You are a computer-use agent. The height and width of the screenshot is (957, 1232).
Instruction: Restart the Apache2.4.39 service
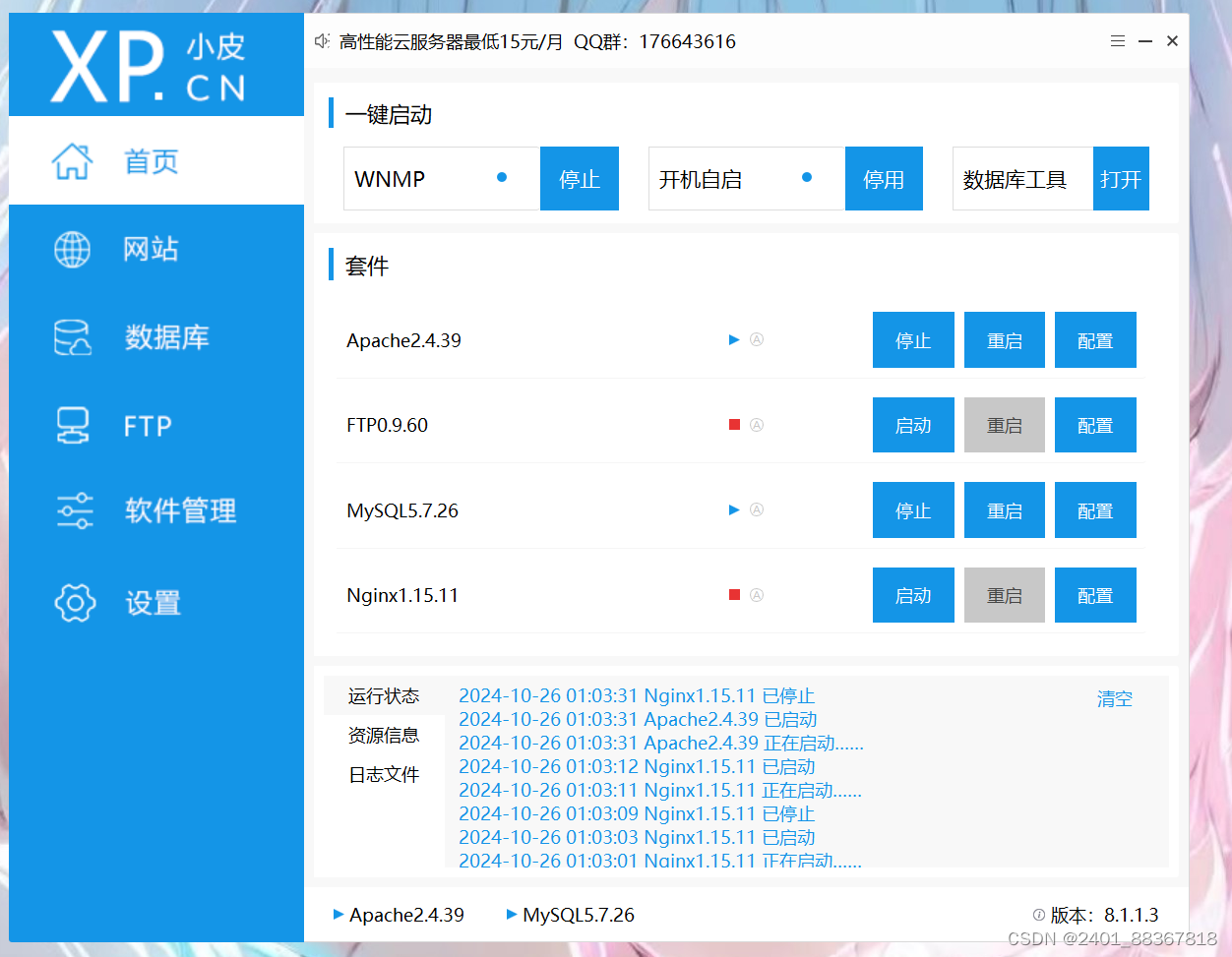pos(1005,340)
